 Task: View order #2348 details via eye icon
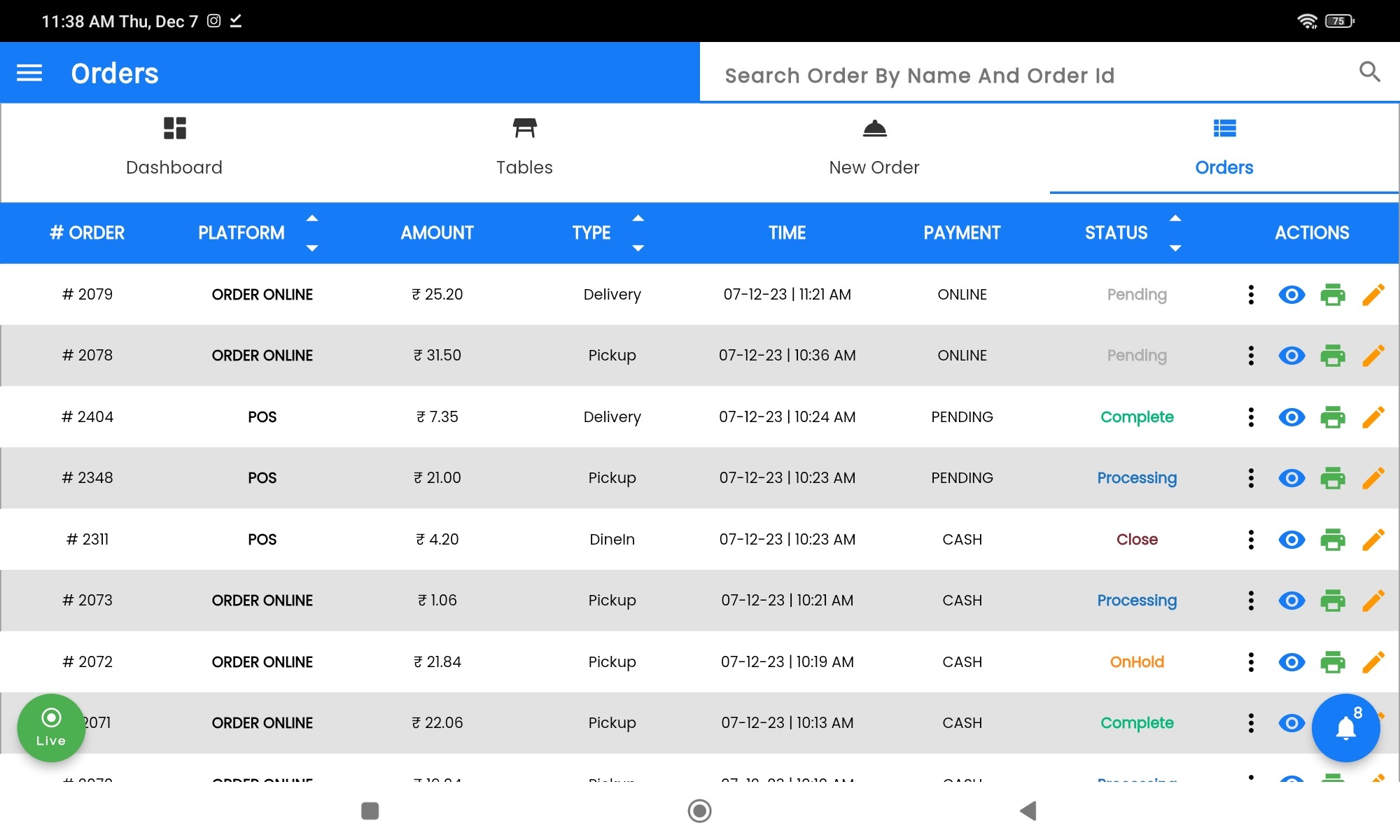[1291, 478]
